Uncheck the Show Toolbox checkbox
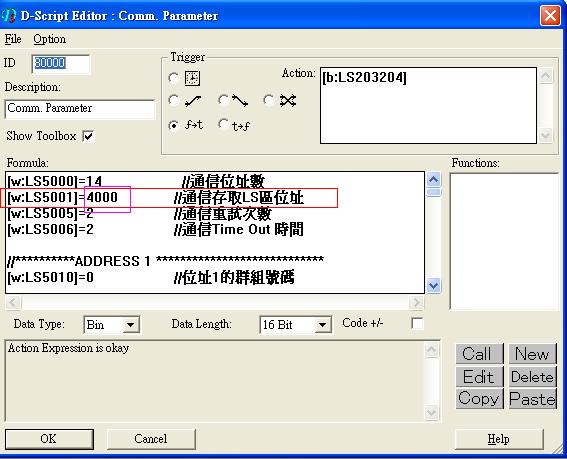Image resolution: width=567 pixels, height=459 pixels. tap(88, 136)
